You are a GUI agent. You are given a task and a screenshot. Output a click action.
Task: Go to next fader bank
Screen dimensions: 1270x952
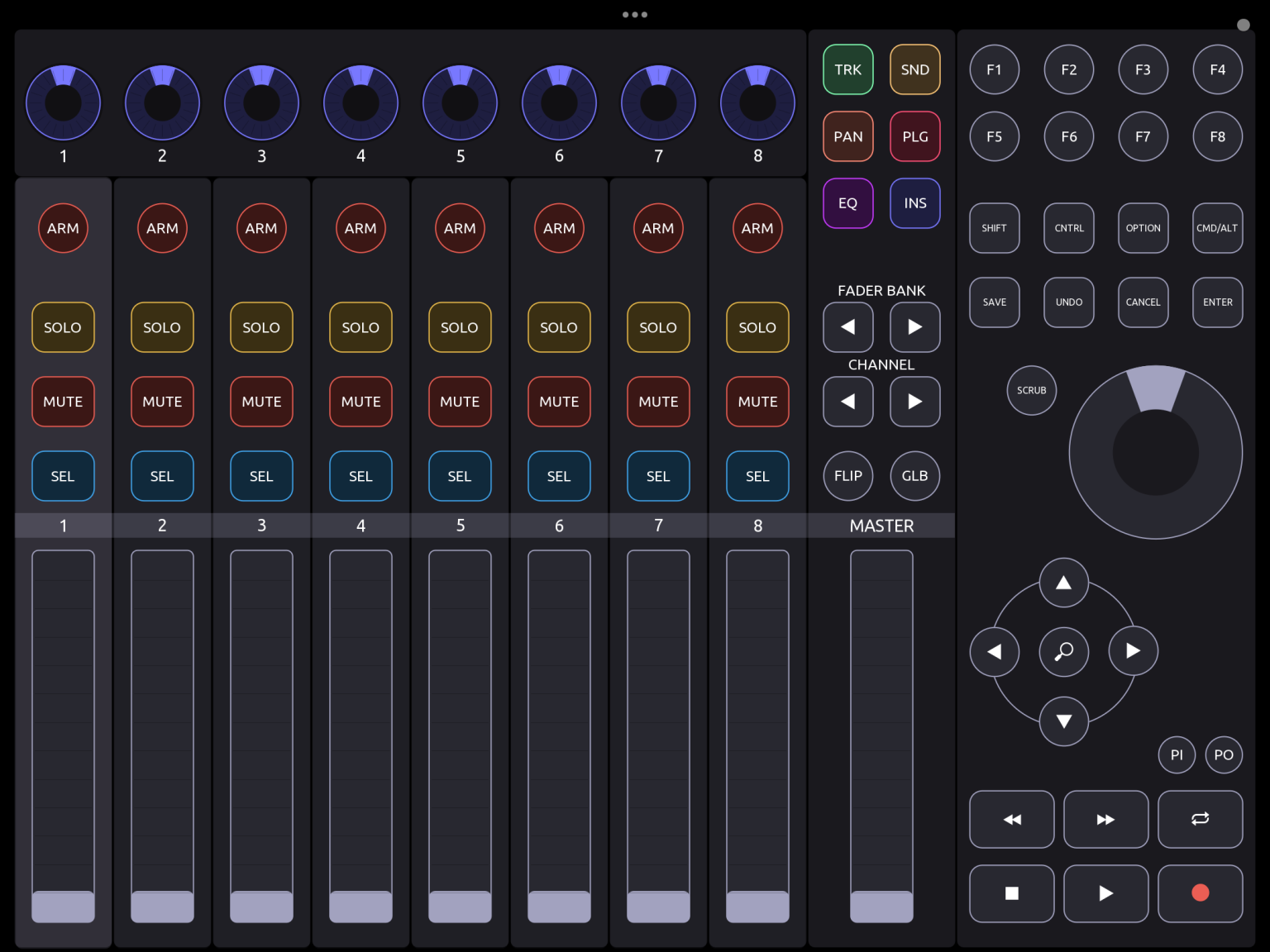point(914,327)
